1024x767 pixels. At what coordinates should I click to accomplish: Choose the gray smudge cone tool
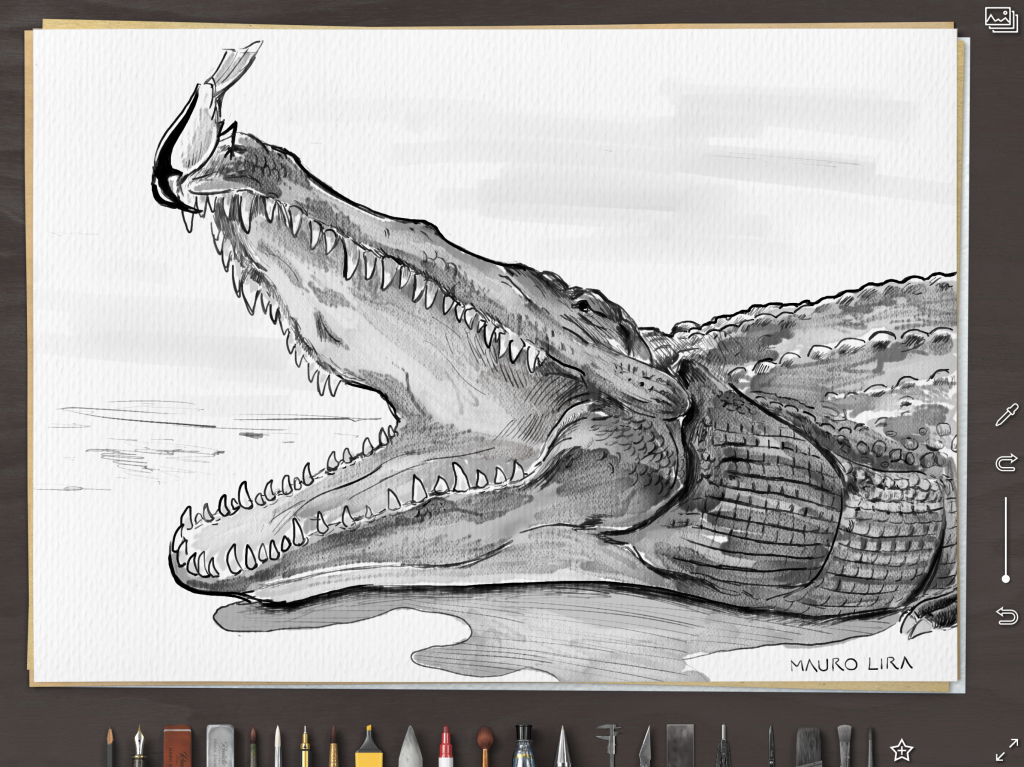pos(410,746)
